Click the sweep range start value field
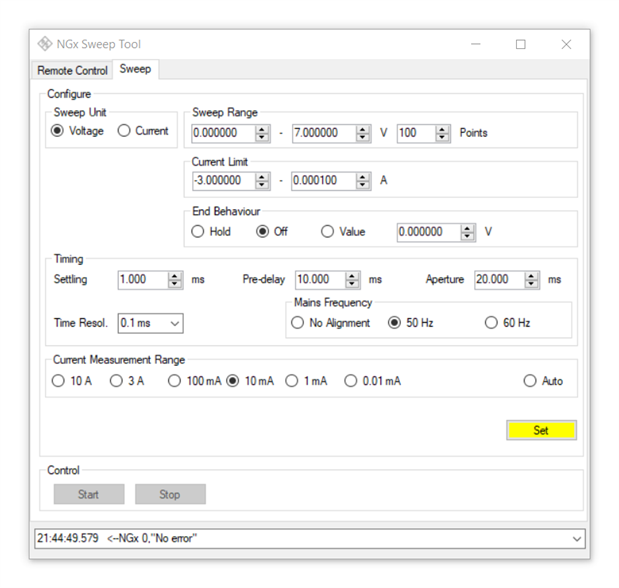619x588 pixels. click(223, 133)
